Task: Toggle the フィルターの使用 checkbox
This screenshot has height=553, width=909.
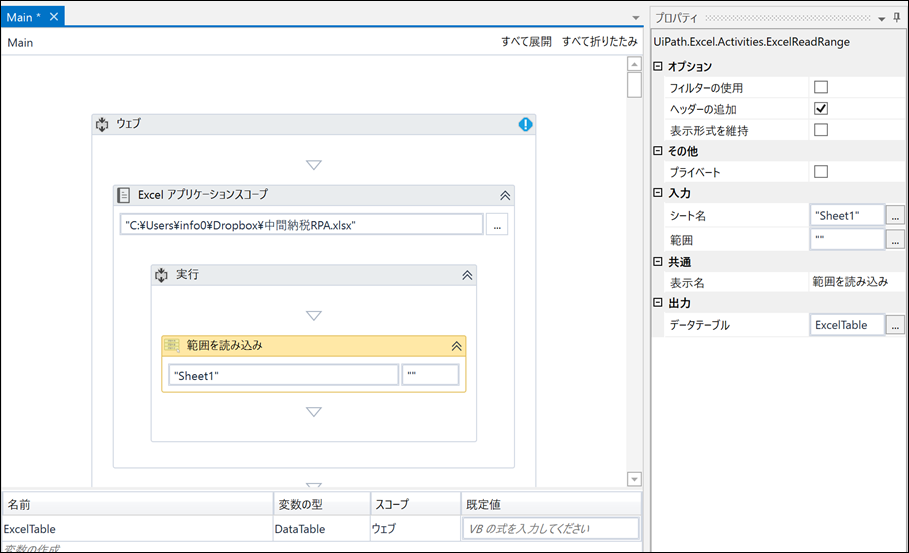Action: pyautogui.click(x=821, y=87)
